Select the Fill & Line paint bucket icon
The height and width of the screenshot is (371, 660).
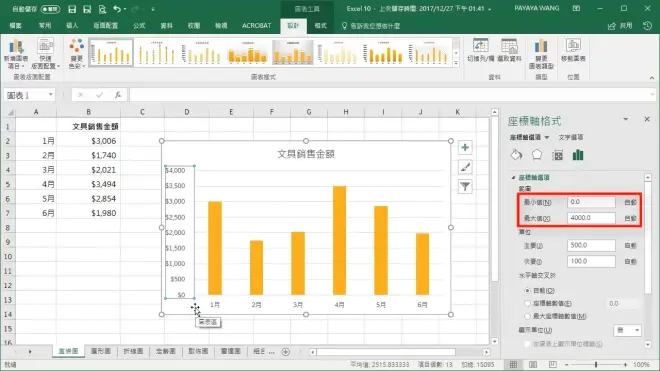pos(516,155)
